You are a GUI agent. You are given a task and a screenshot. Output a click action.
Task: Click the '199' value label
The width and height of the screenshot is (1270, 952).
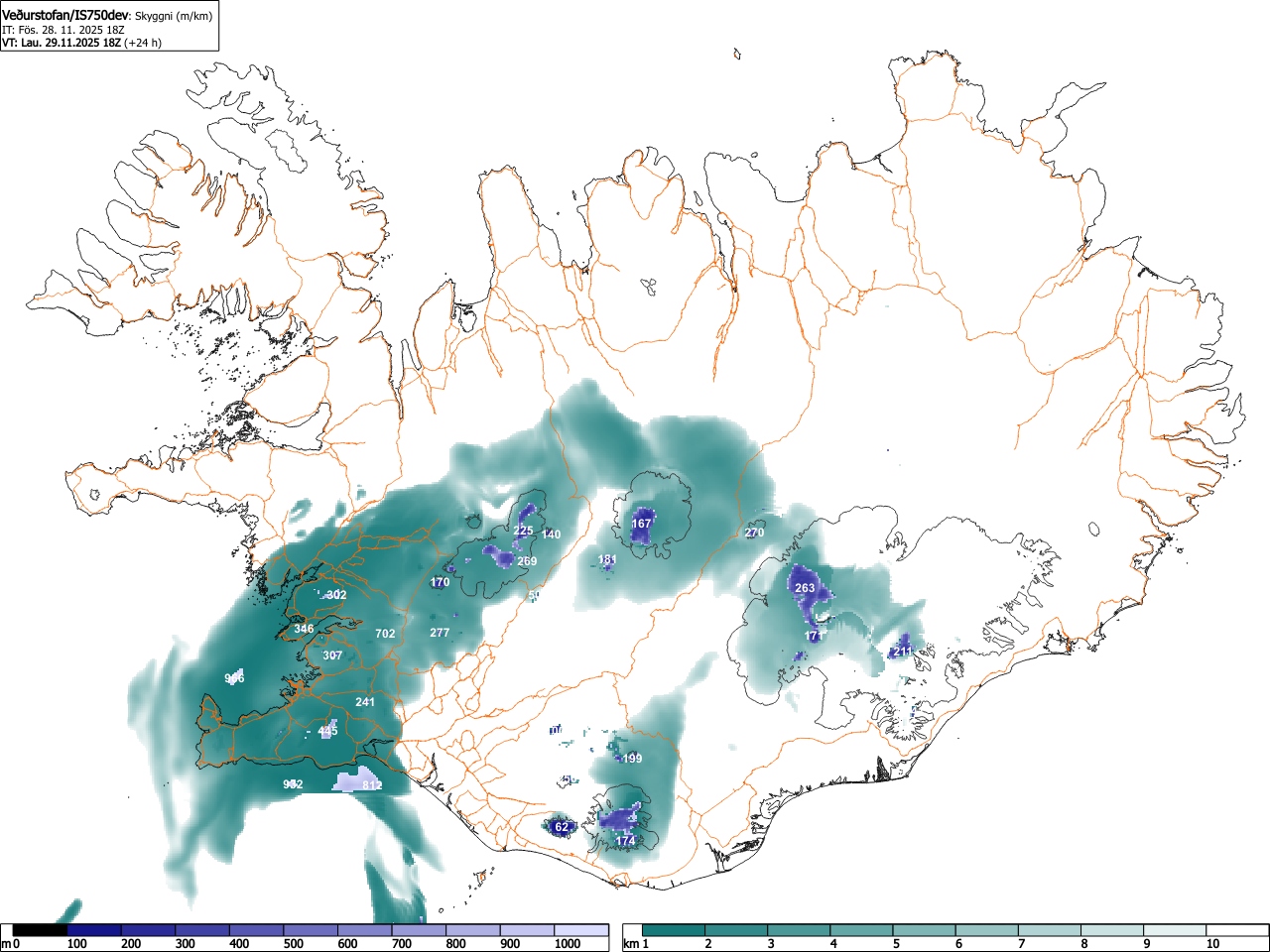(x=632, y=759)
